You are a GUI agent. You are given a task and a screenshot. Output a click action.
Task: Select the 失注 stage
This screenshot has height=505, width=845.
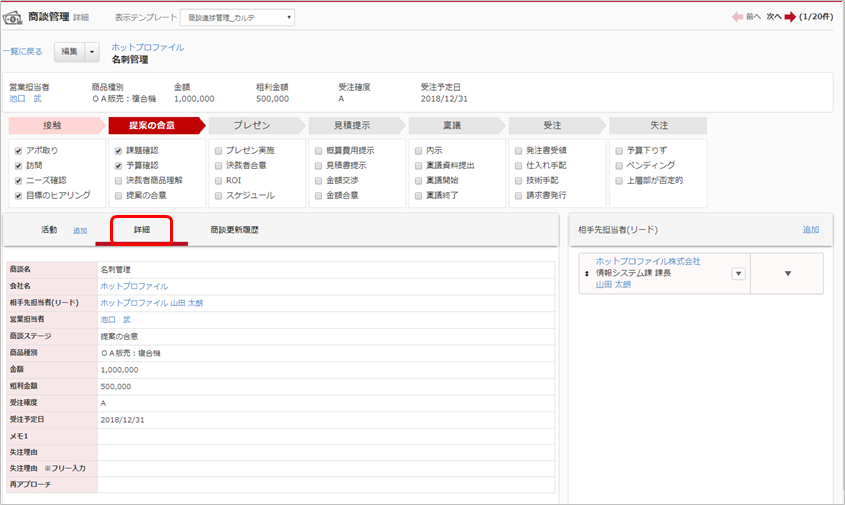658,126
